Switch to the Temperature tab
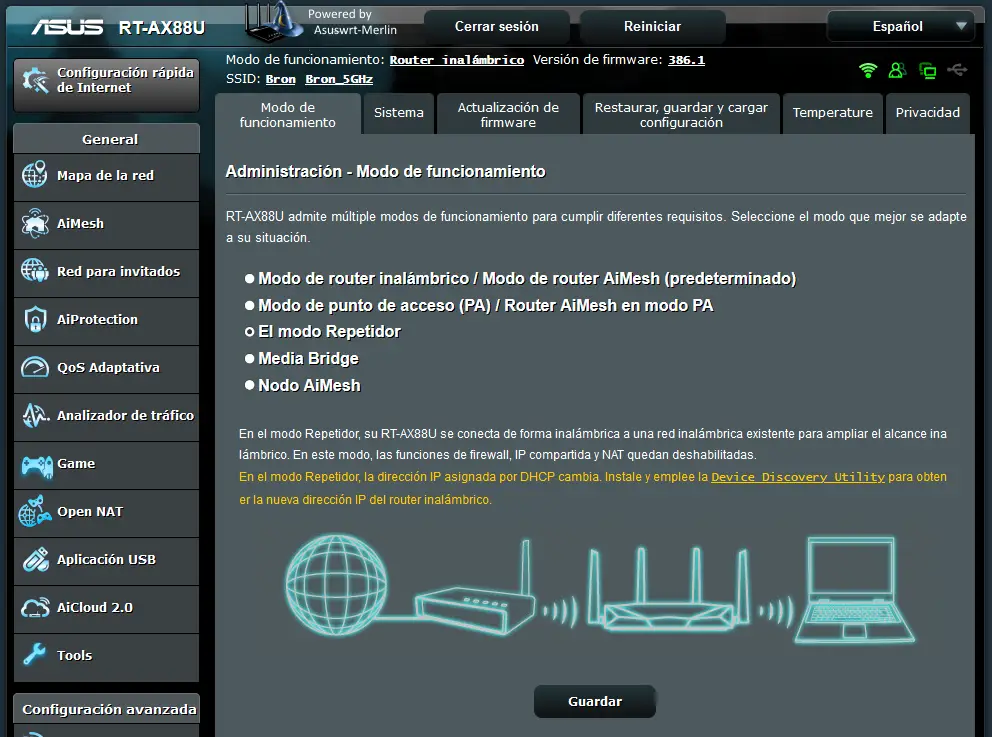This screenshot has height=737, width=992. (x=833, y=113)
